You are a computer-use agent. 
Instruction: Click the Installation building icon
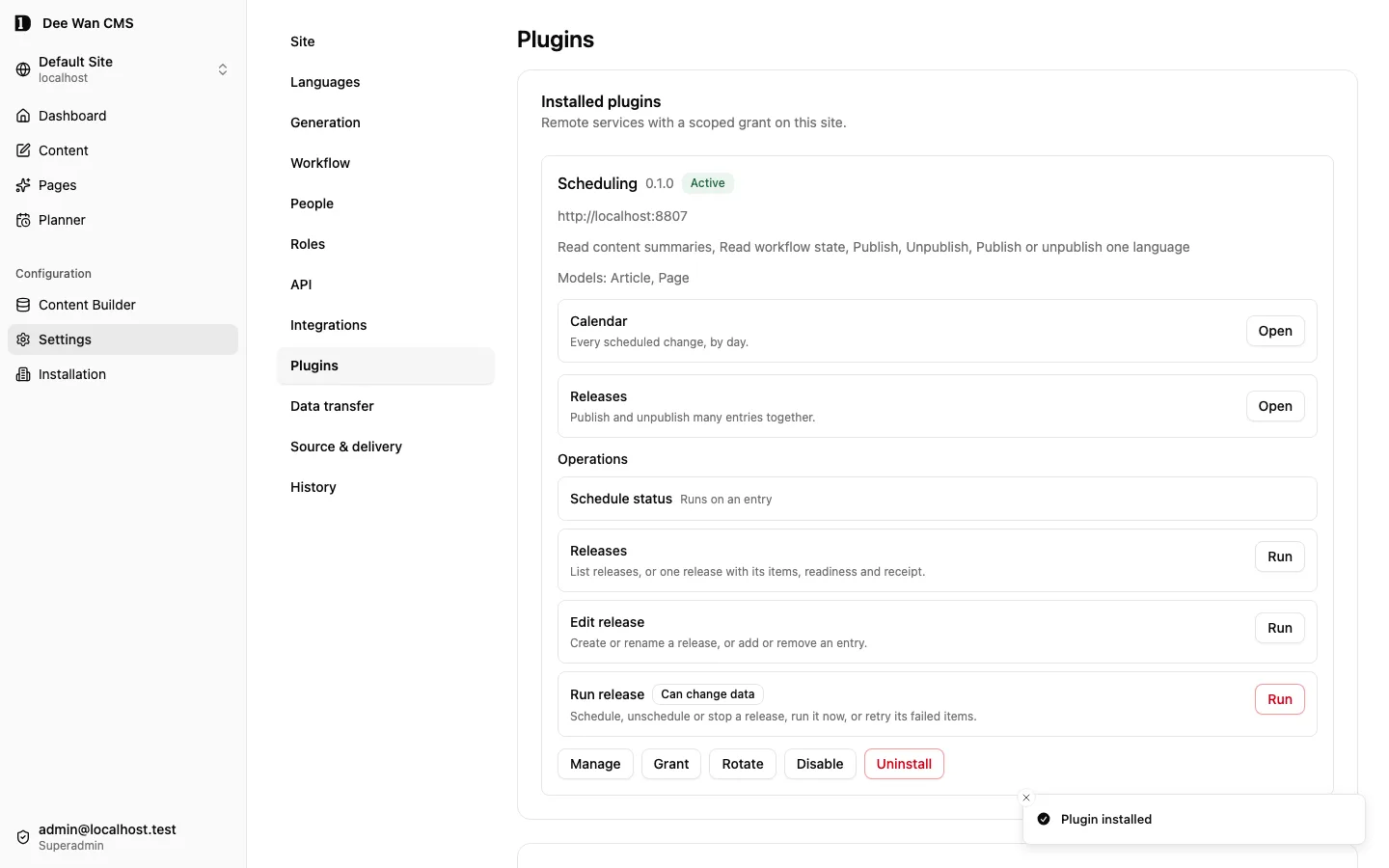tap(23, 374)
